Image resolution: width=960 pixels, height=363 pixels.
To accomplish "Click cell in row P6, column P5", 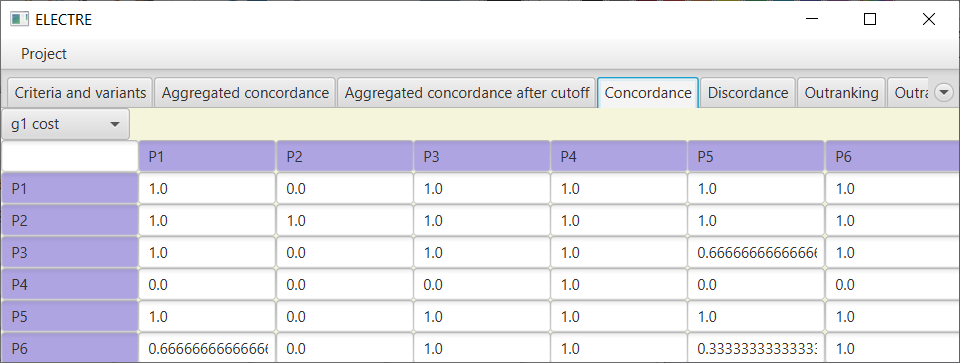I will (756, 348).
